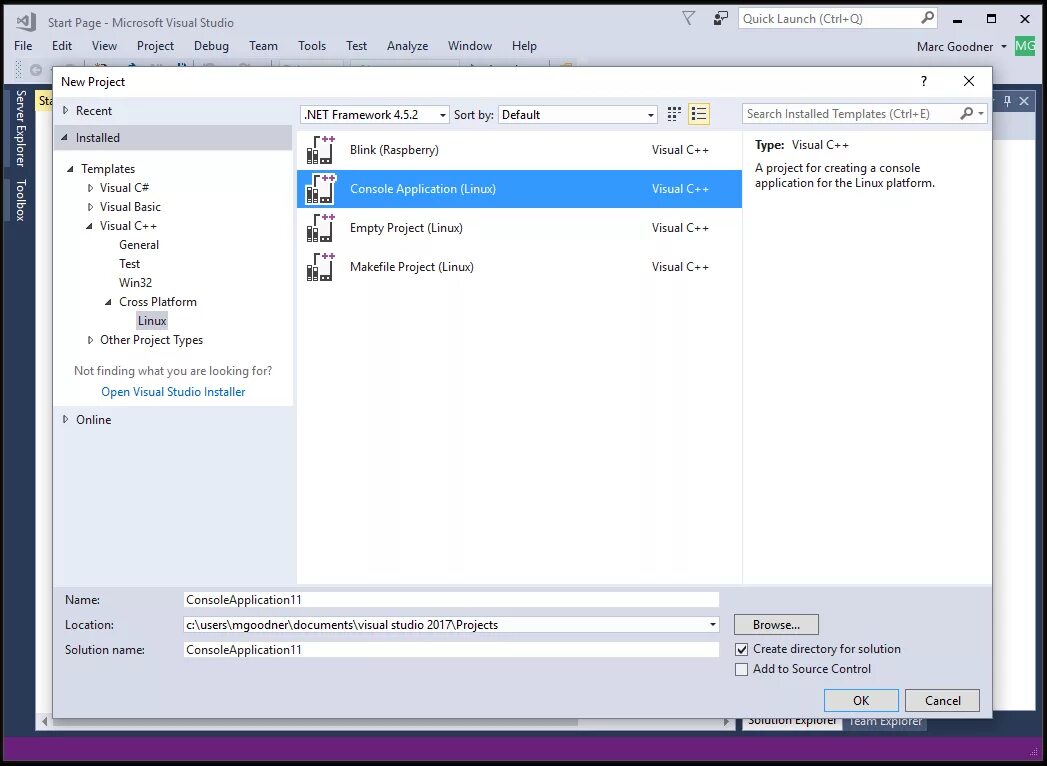Open the Help menu

[524, 46]
